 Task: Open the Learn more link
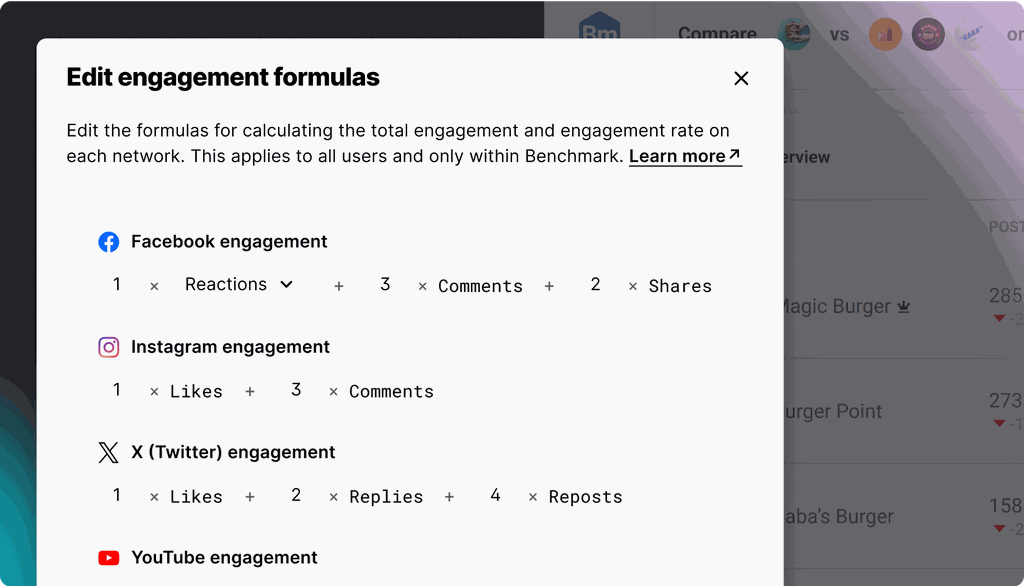[x=685, y=156]
